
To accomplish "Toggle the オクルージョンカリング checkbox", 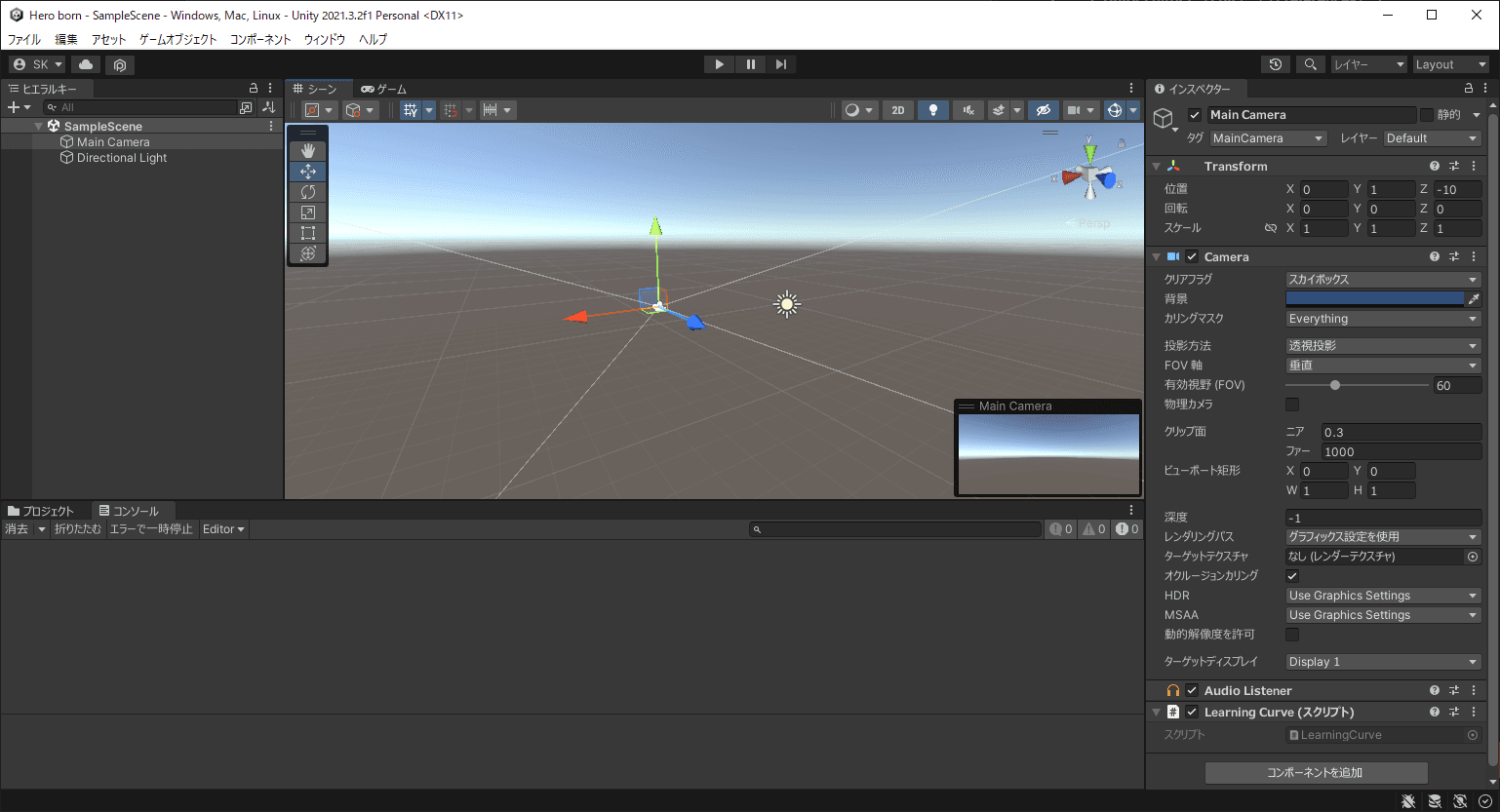I will (x=1292, y=576).
